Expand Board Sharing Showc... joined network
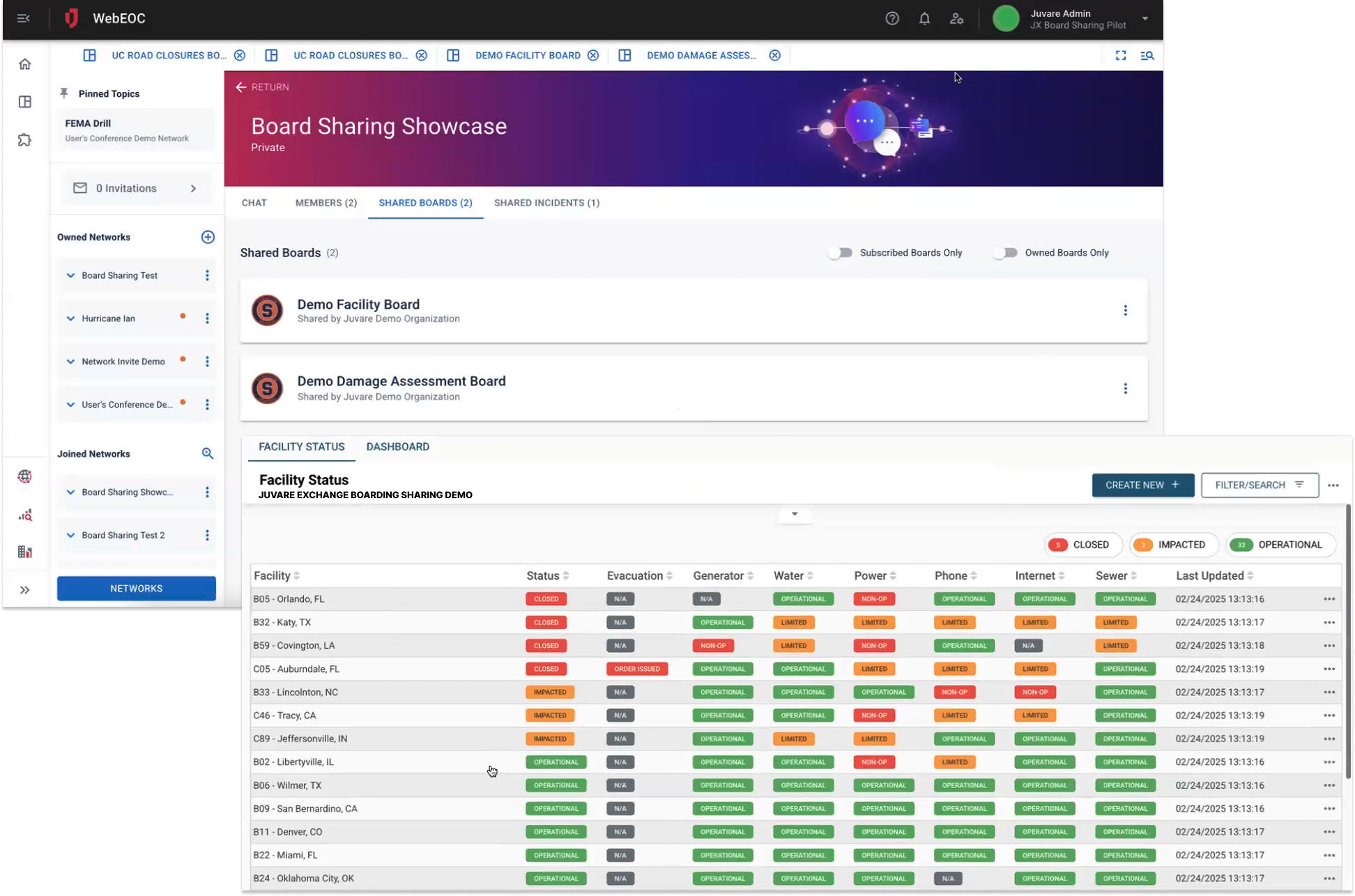Viewport: 1355px width, 896px height. [70, 493]
